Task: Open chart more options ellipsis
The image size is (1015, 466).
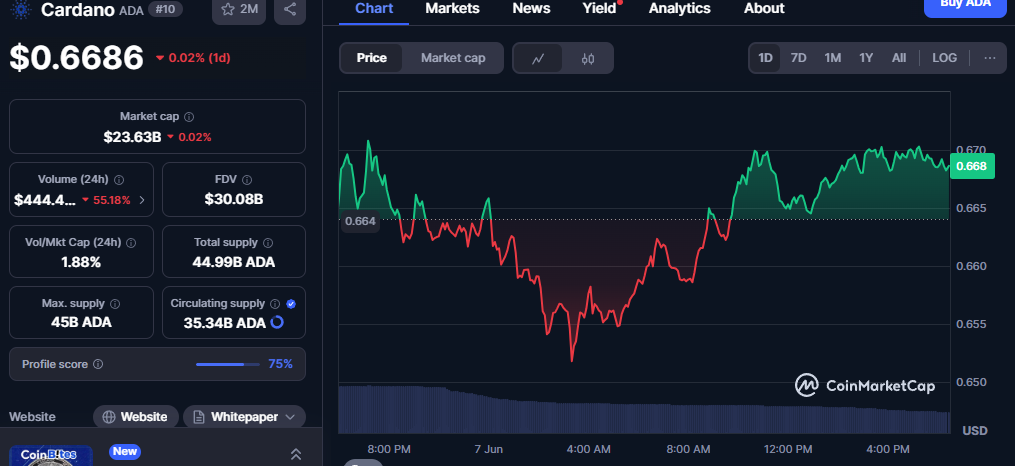Action: (x=990, y=58)
